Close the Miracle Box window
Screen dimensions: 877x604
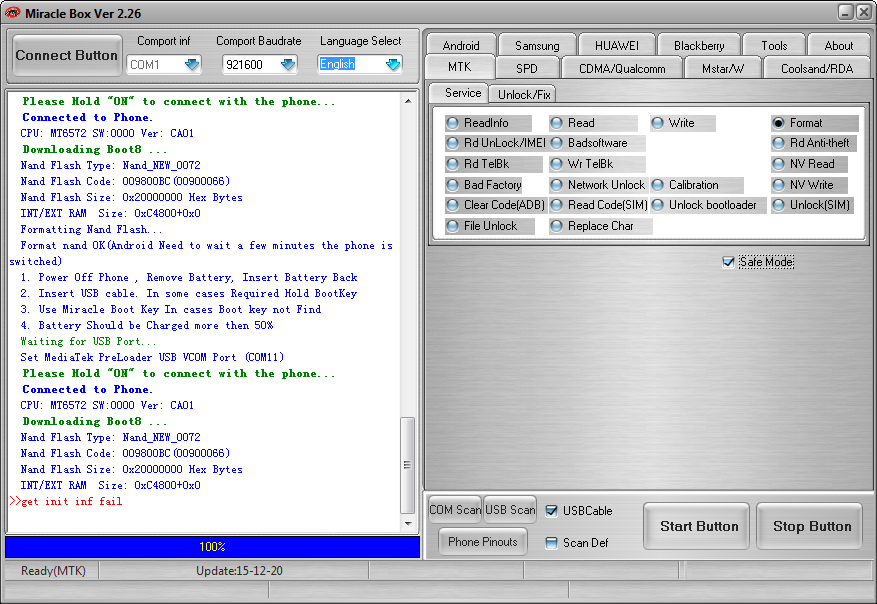[x=864, y=13]
